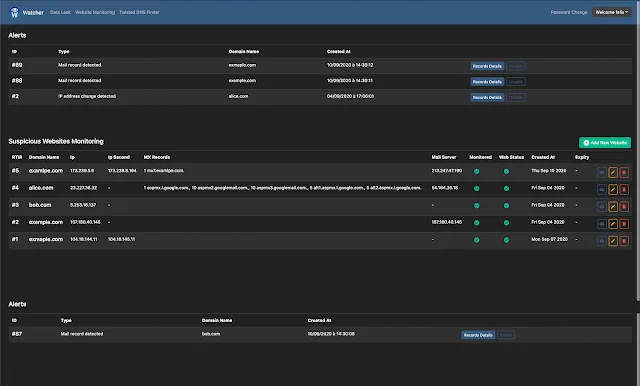Screen dimensions: 640x386
Task: Delete the exmaple.com entry with trash icon
Action: click(624, 241)
